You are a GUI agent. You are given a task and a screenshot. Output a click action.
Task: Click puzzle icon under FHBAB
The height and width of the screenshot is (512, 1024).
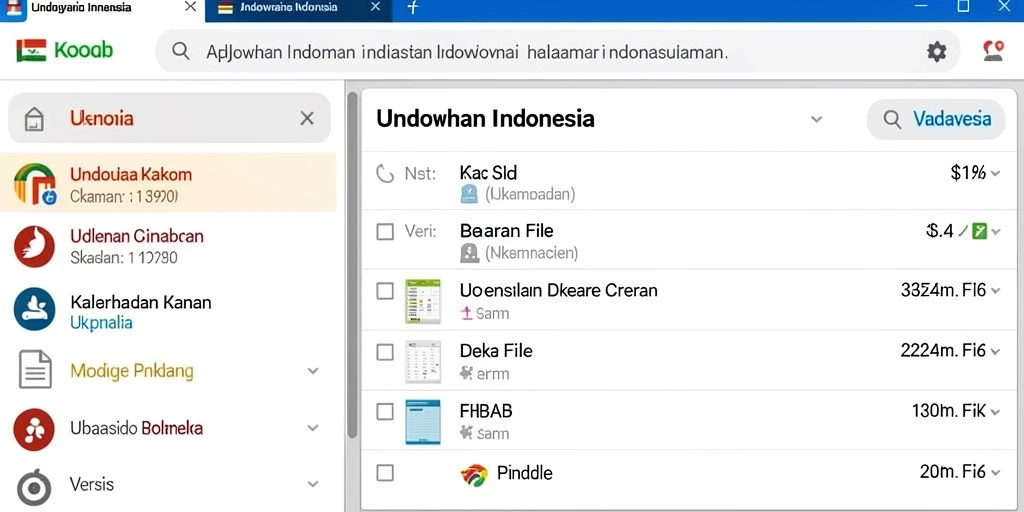466,432
